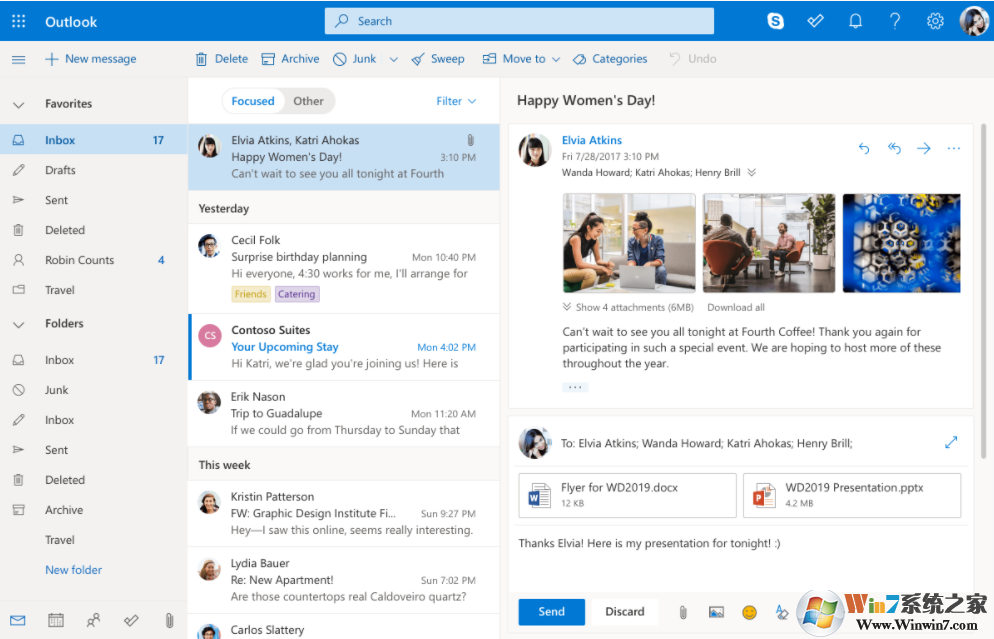
Task: Forward the Happy Women's Day email
Action: (924, 148)
